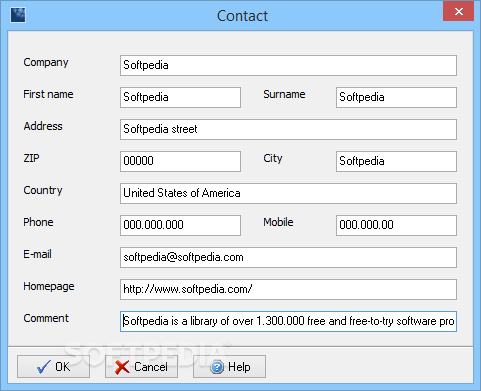
Task: Place cursor in the Phone field
Action: (x=180, y=225)
